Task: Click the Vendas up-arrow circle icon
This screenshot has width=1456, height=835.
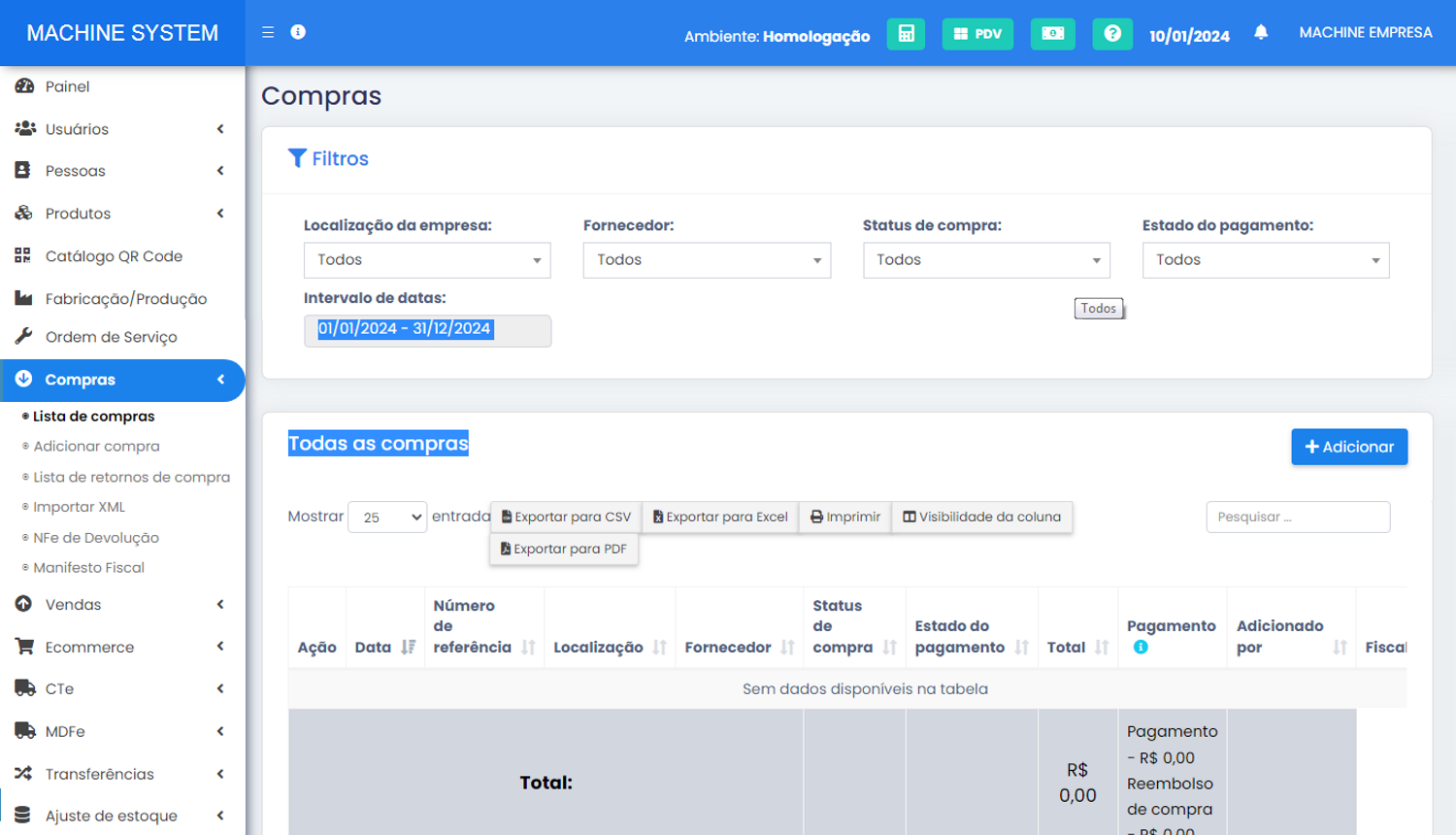Action: click(23, 604)
